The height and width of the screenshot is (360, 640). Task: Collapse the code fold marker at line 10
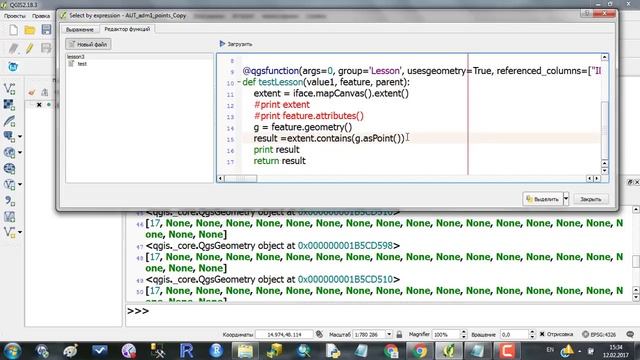click(239, 82)
